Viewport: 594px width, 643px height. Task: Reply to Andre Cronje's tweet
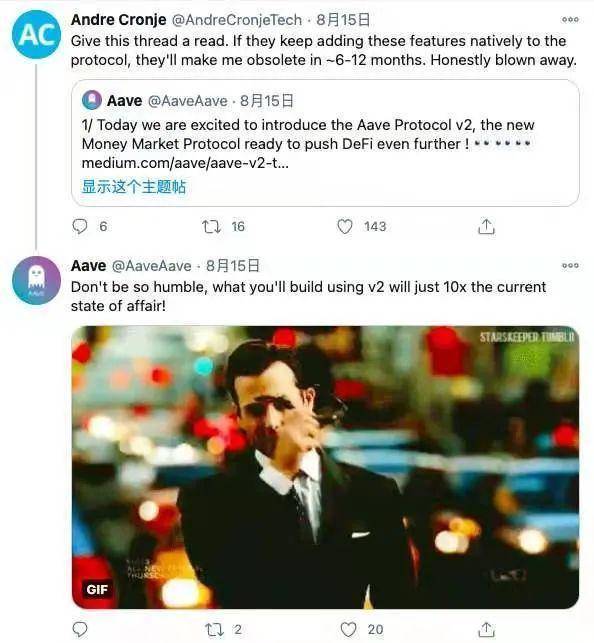(80, 226)
